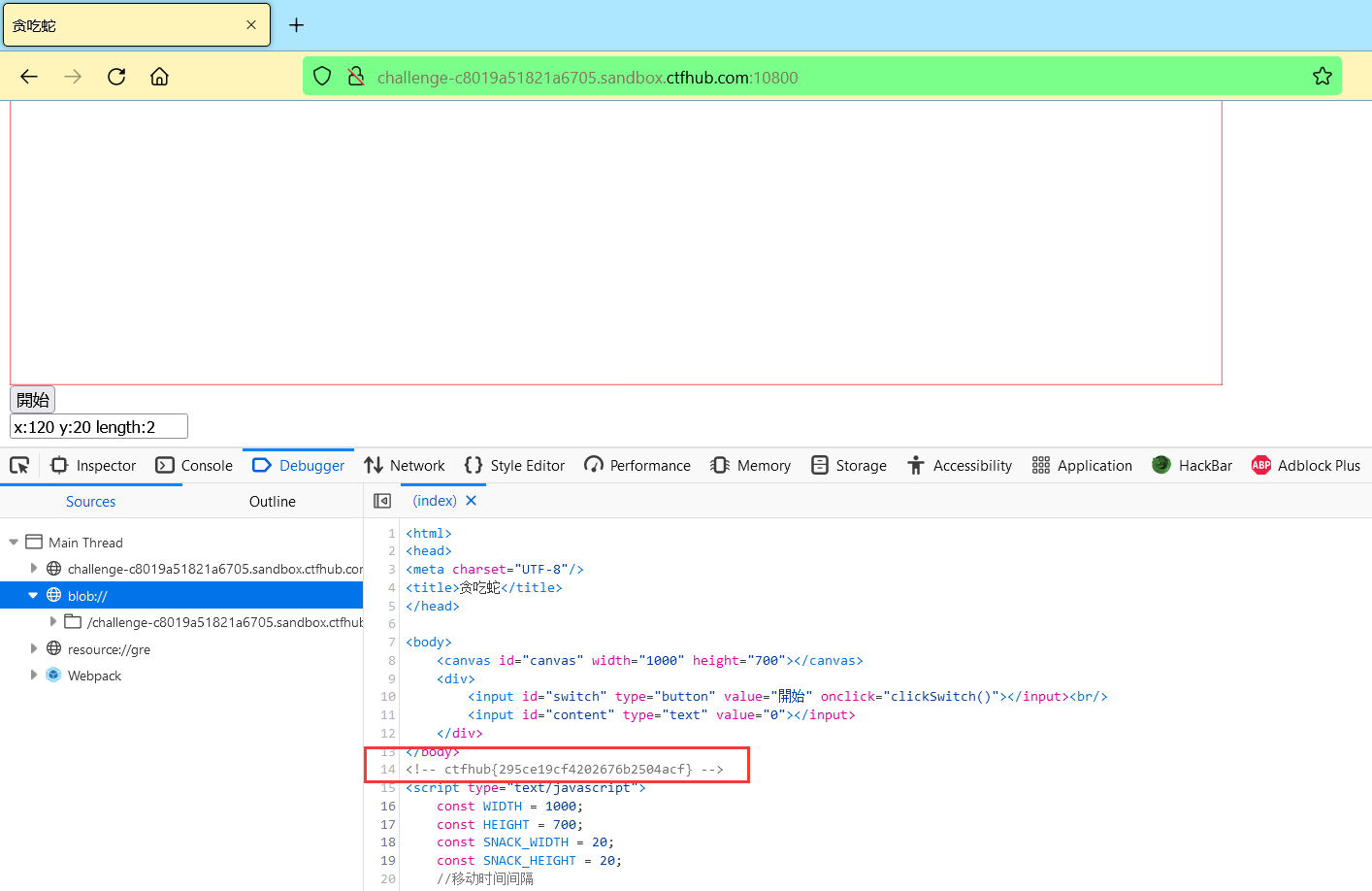Click line number 16 in the gutter
Image resolution: width=1372 pixels, height=891 pixels.
388,807
